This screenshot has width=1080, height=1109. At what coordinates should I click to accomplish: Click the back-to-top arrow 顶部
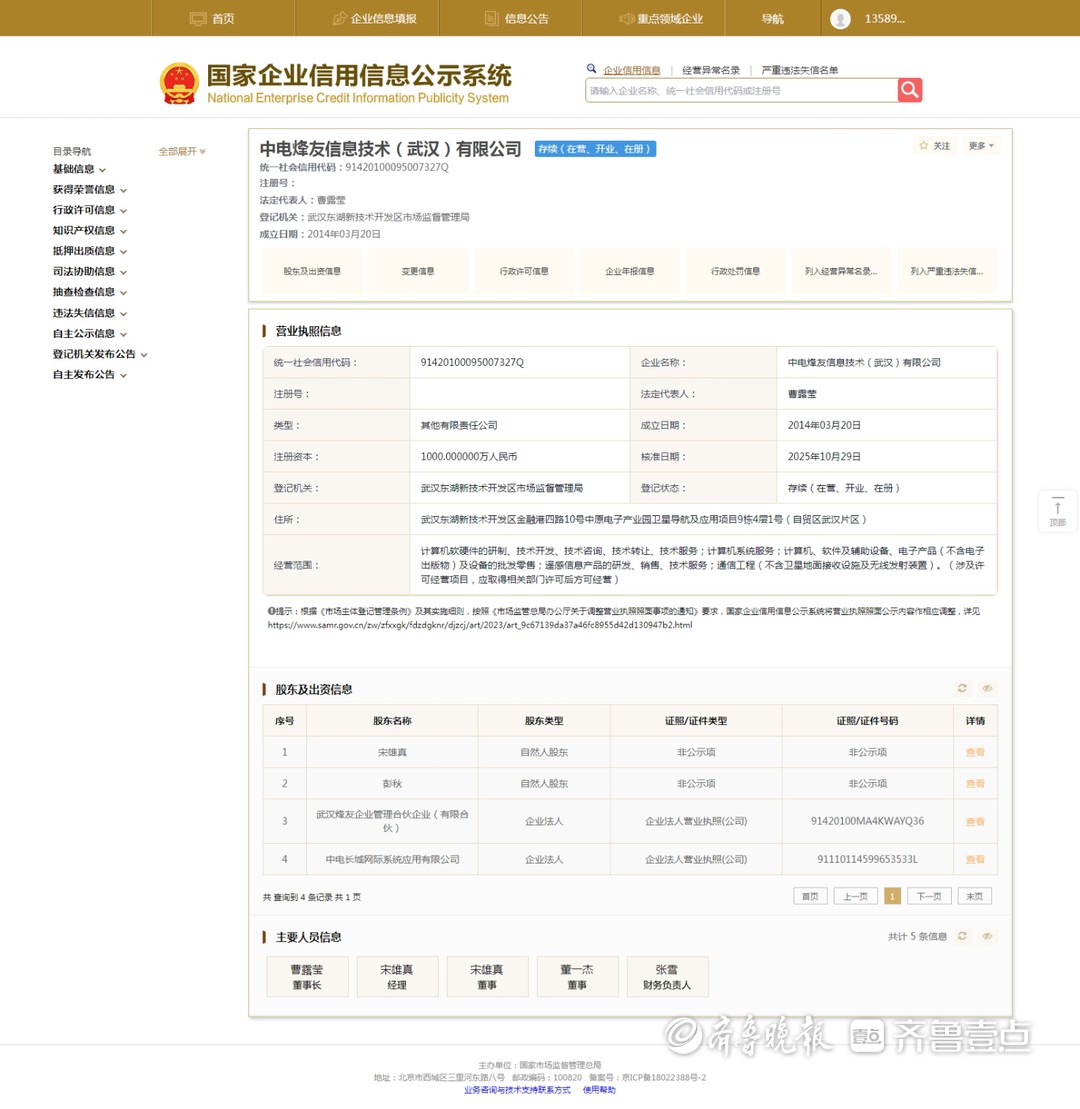coord(1057,511)
